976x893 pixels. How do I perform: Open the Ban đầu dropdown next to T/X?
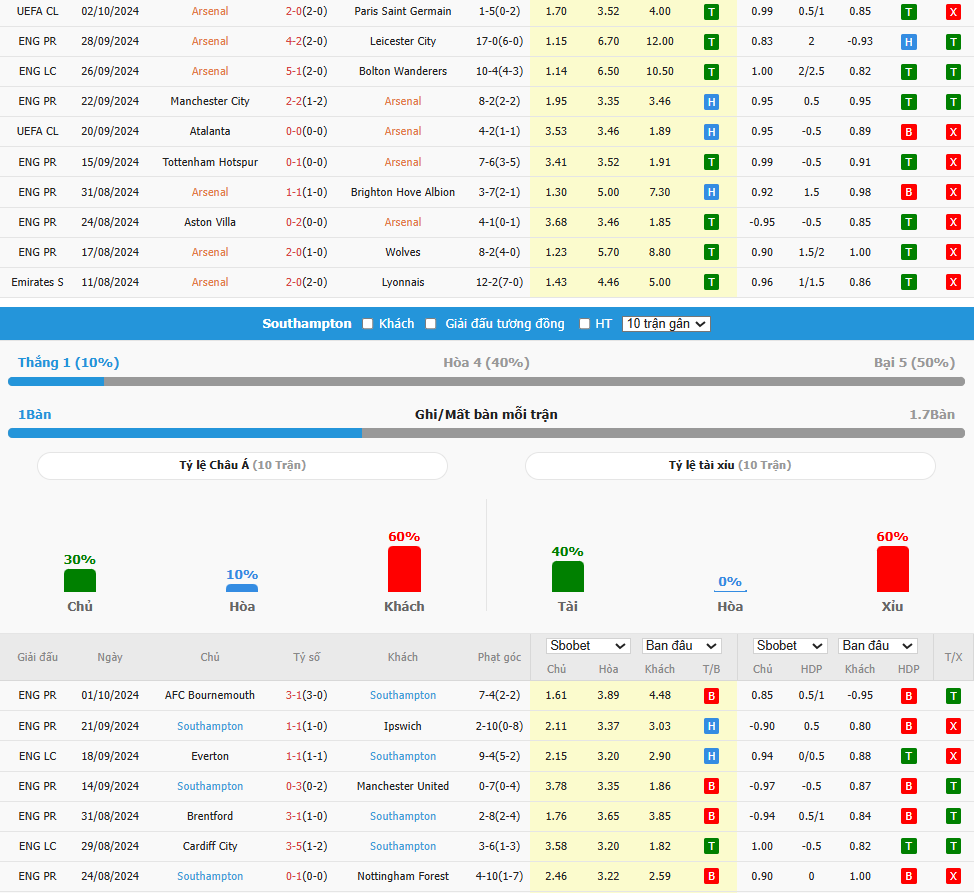878,646
